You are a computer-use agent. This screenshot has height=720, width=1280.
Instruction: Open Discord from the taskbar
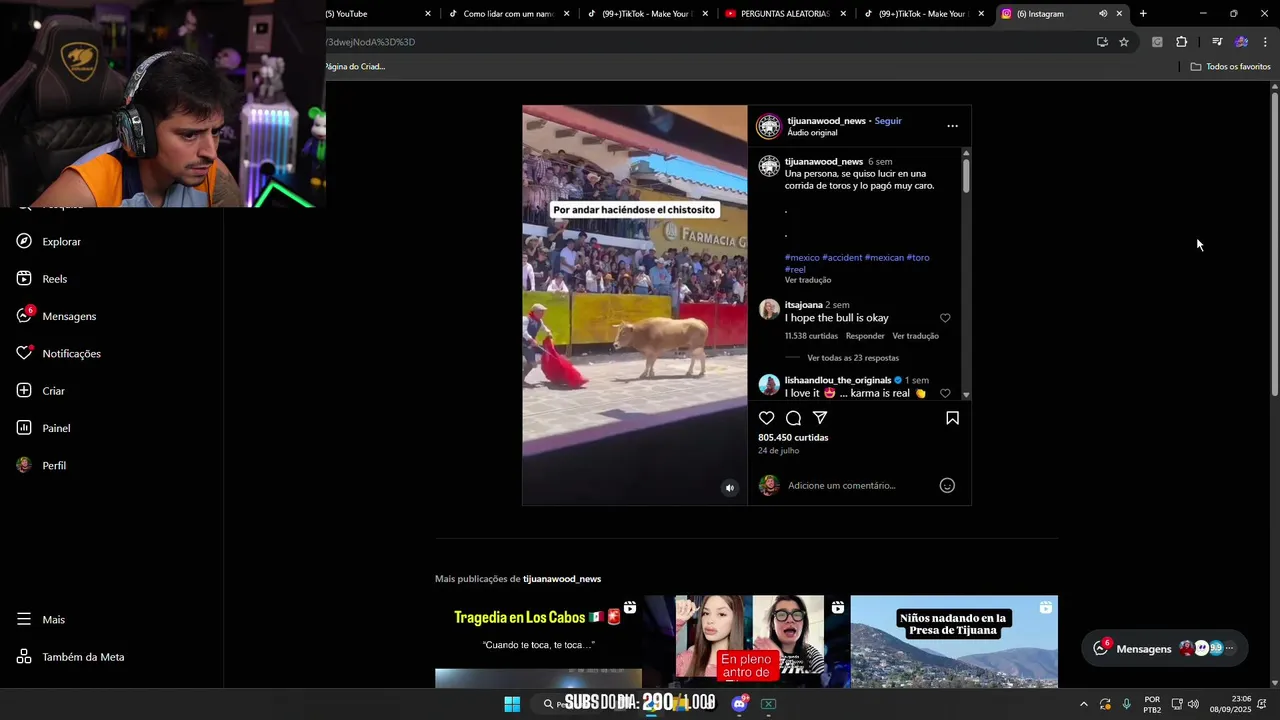pyautogui.click(x=739, y=704)
